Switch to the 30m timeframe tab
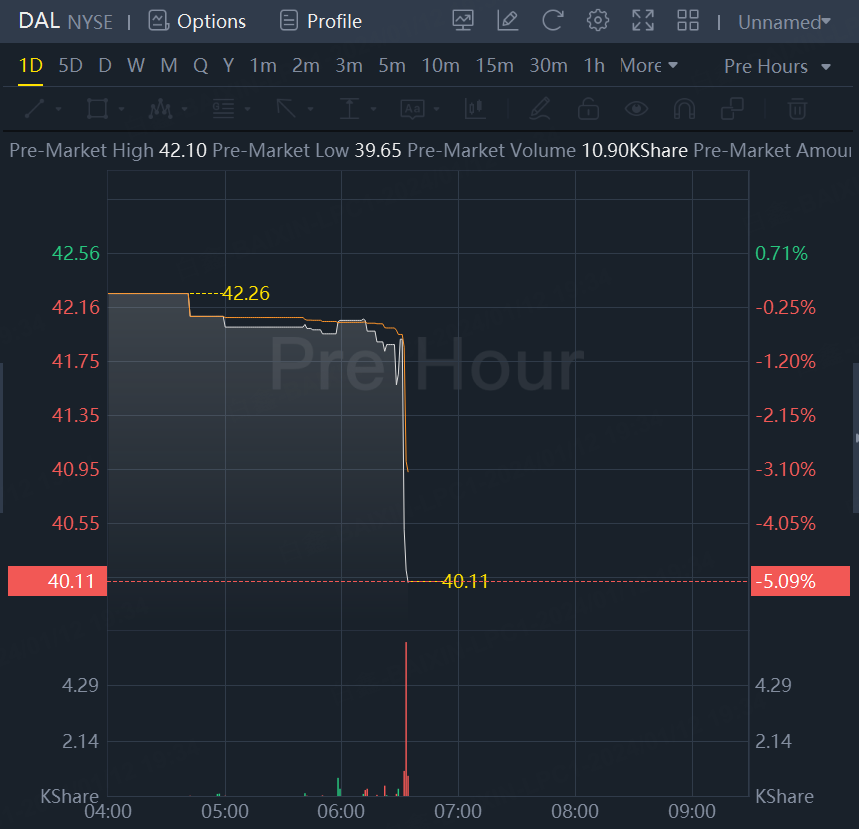Image resolution: width=859 pixels, height=829 pixels. tap(548, 66)
